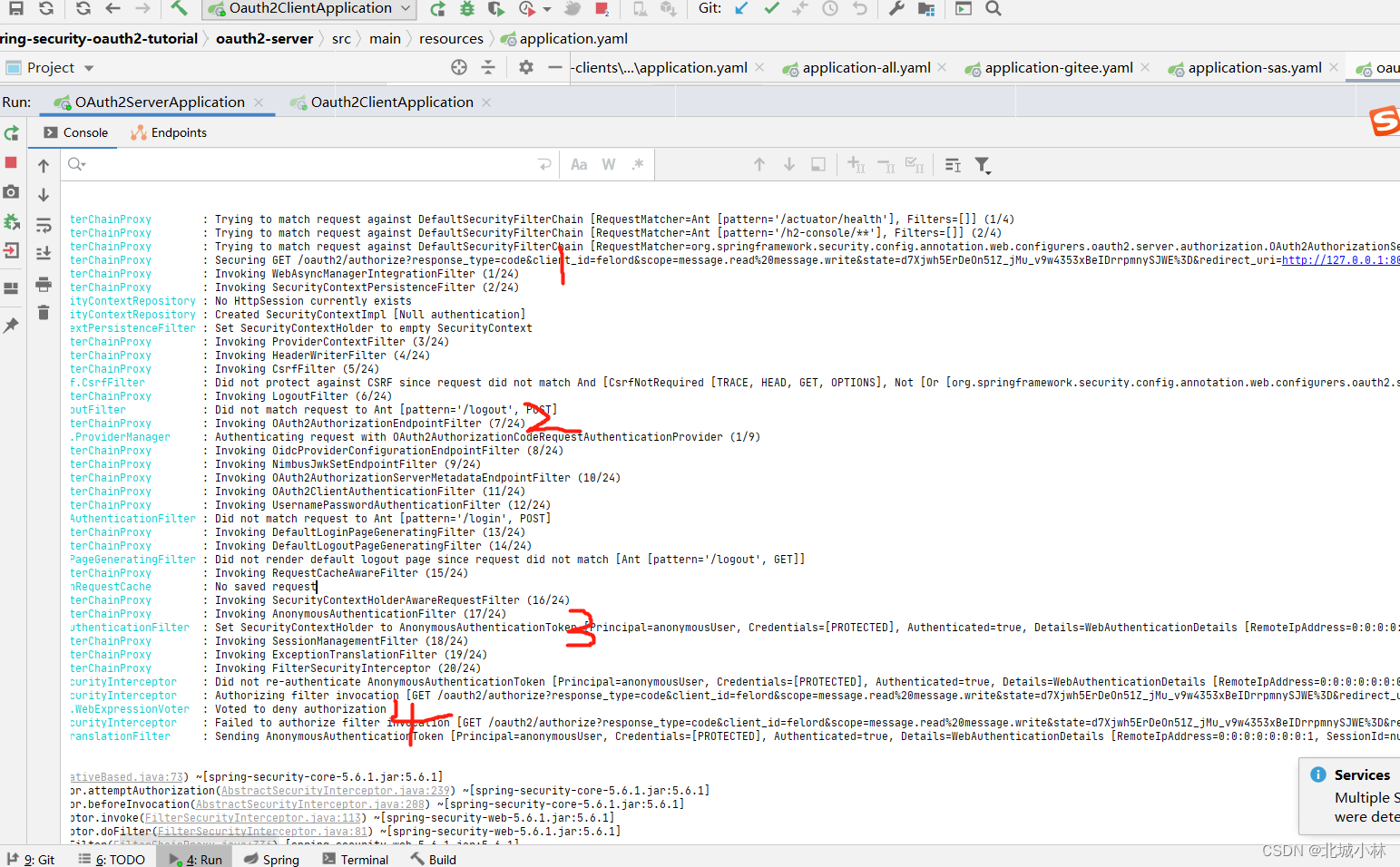Collapse all in Project panel
Screen dimensions: 1400x867
(x=488, y=67)
